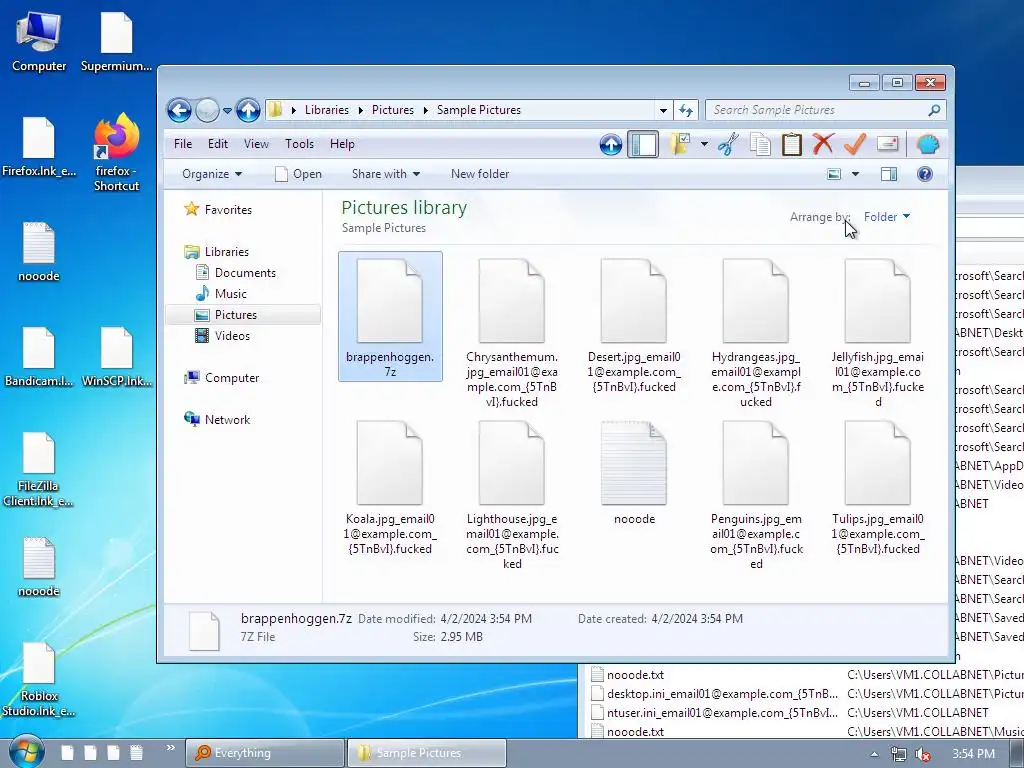Select the encrypted Koala.jpg file
Viewport: 1024px width, 768px height.
tap(390, 487)
